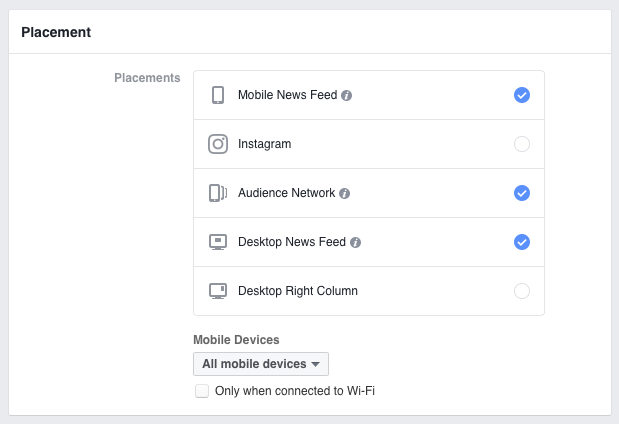Open info tooltip beside Mobile News Feed
Viewport: 619px width, 424px height.
pyautogui.click(x=347, y=96)
